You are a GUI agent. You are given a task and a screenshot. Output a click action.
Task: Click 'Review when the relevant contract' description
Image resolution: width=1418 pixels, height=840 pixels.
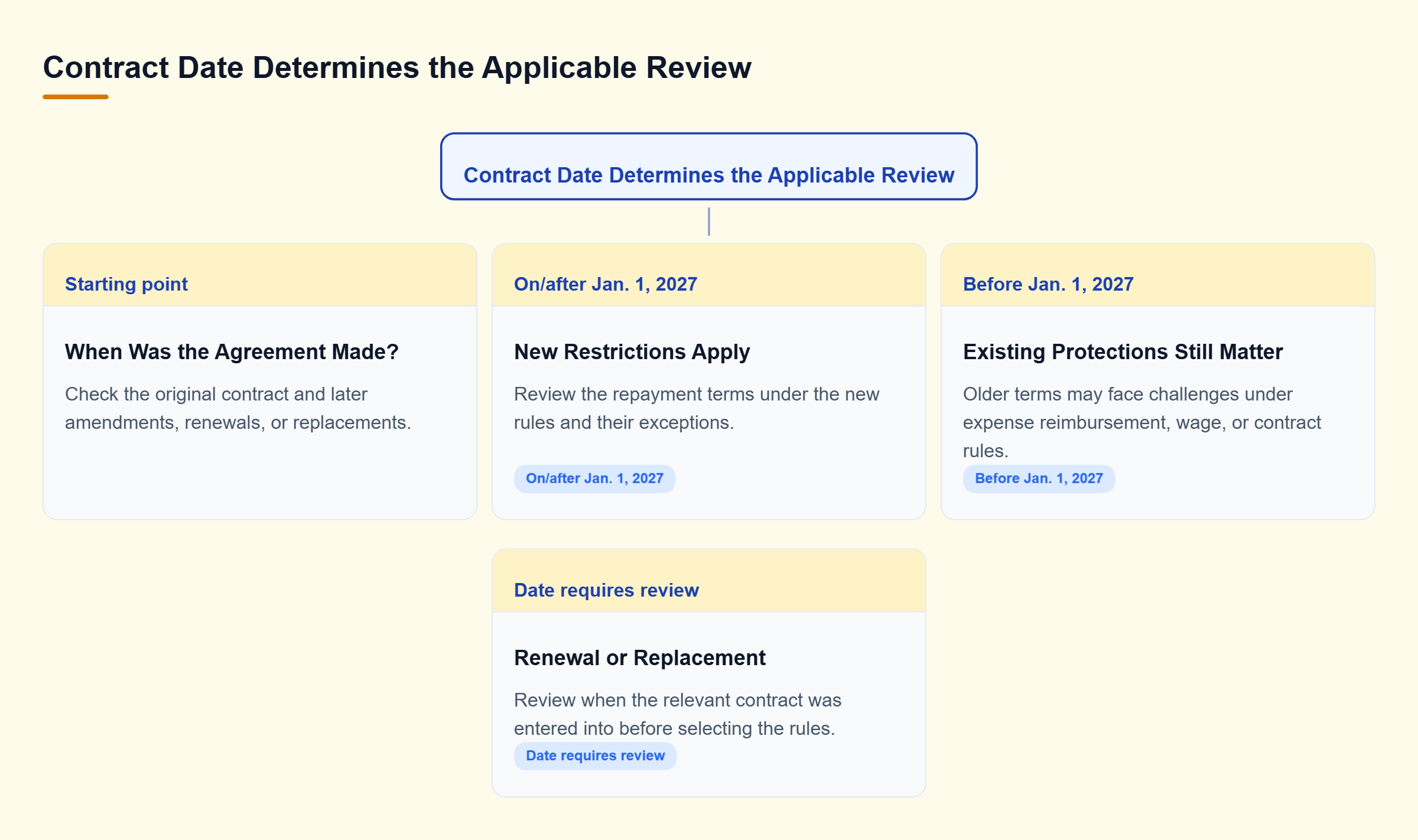point(678,714)
